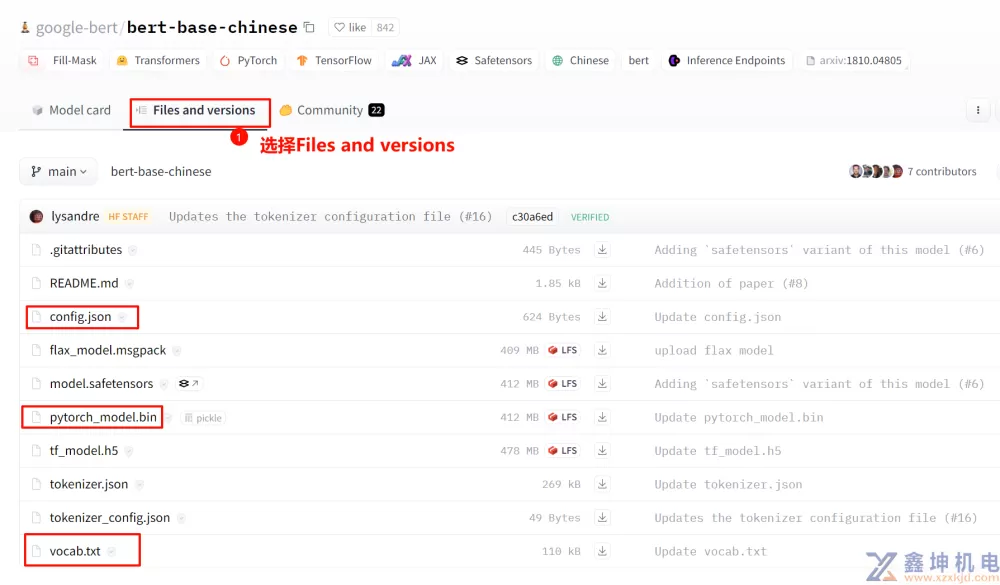This screenshot has width=1000, height=585.
Task: Open the tf_model.h5 file
Action: pos(84,451)
